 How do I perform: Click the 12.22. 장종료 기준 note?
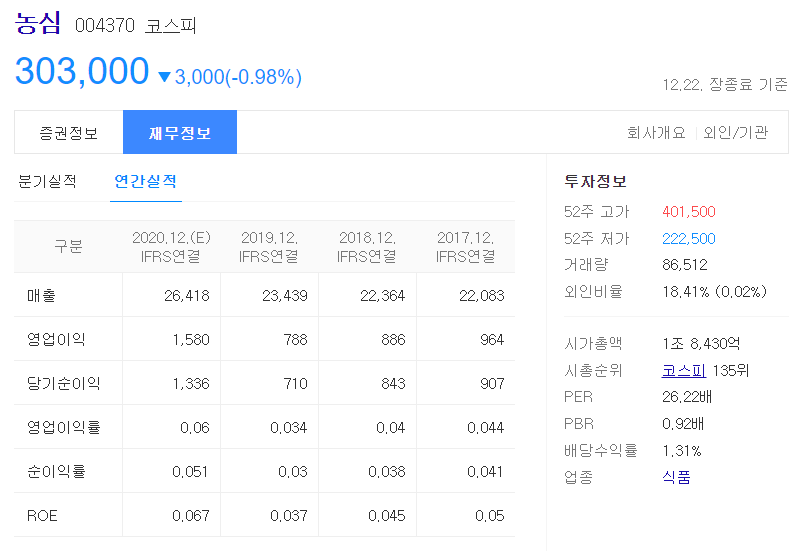coord(725,84)
